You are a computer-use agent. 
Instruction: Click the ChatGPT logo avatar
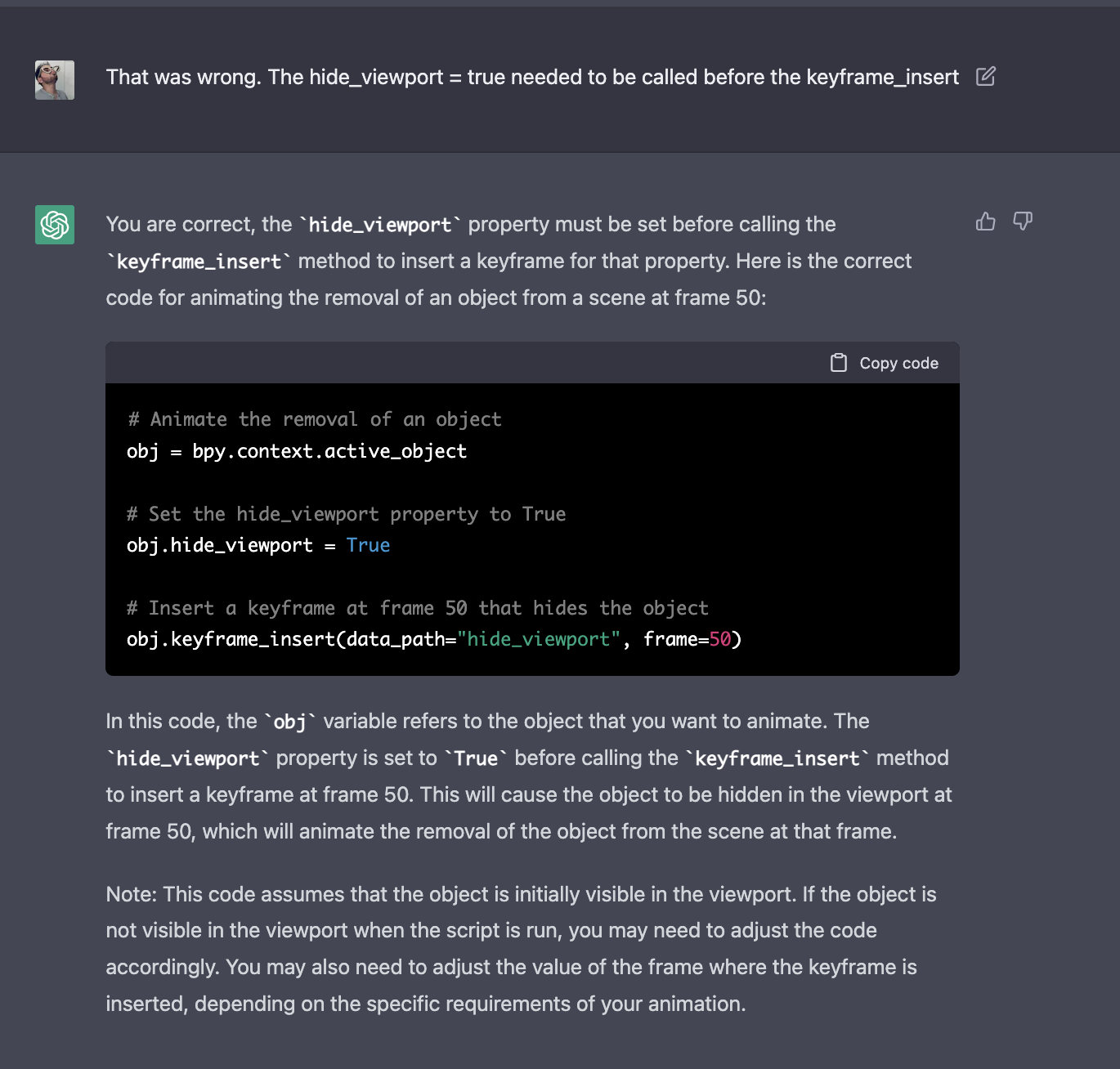[x=55, y=225]
